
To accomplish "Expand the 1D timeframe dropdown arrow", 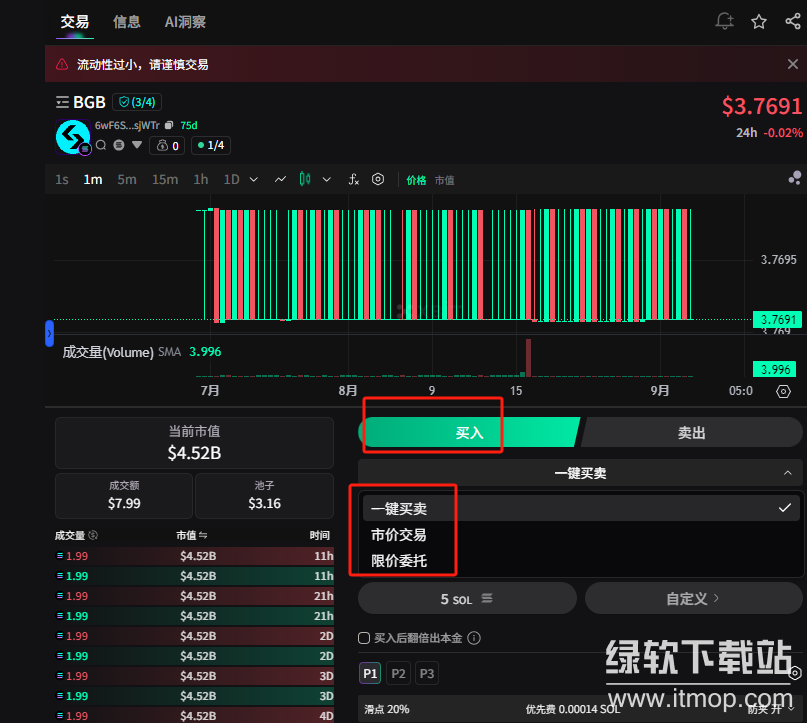I will [254, 180].
